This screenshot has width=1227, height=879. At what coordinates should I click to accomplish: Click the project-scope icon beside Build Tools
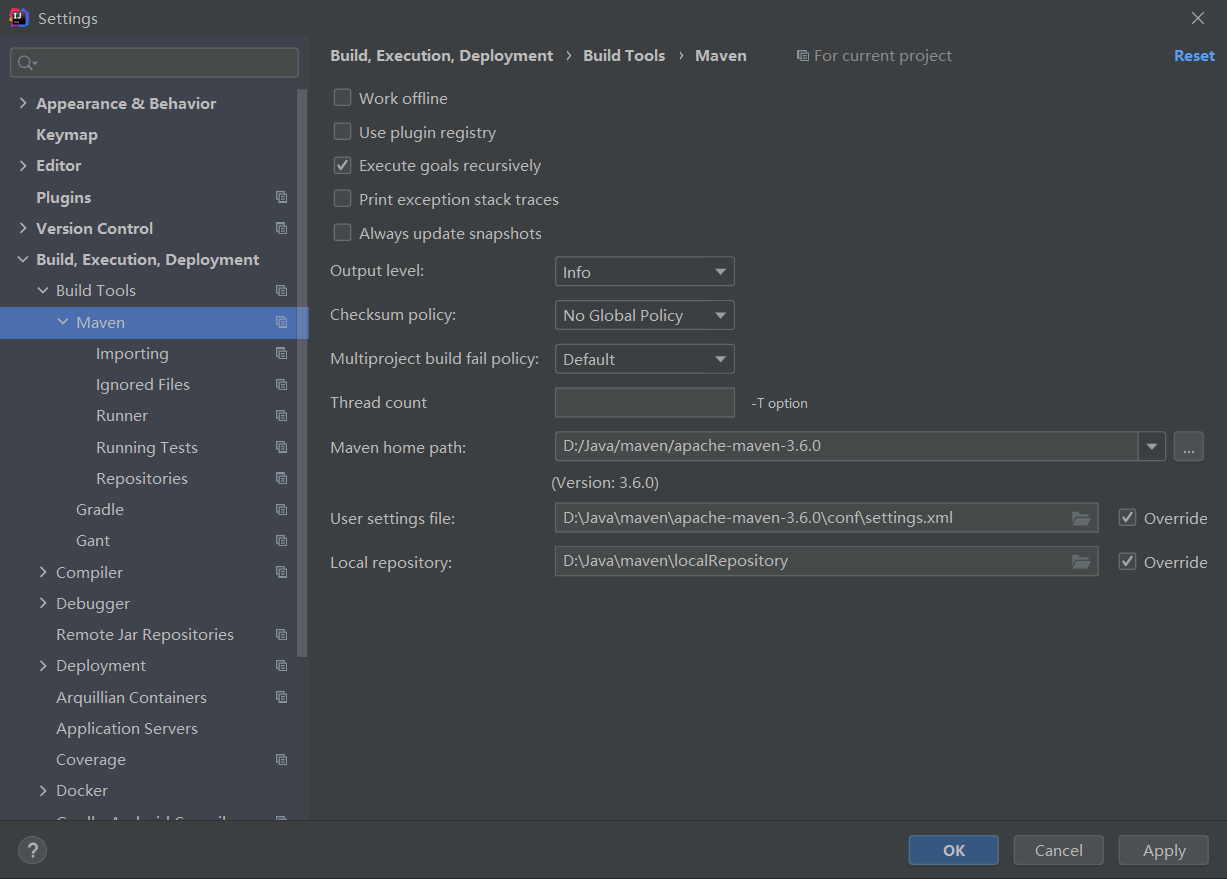pyautogui.click(x=282, y=290)
